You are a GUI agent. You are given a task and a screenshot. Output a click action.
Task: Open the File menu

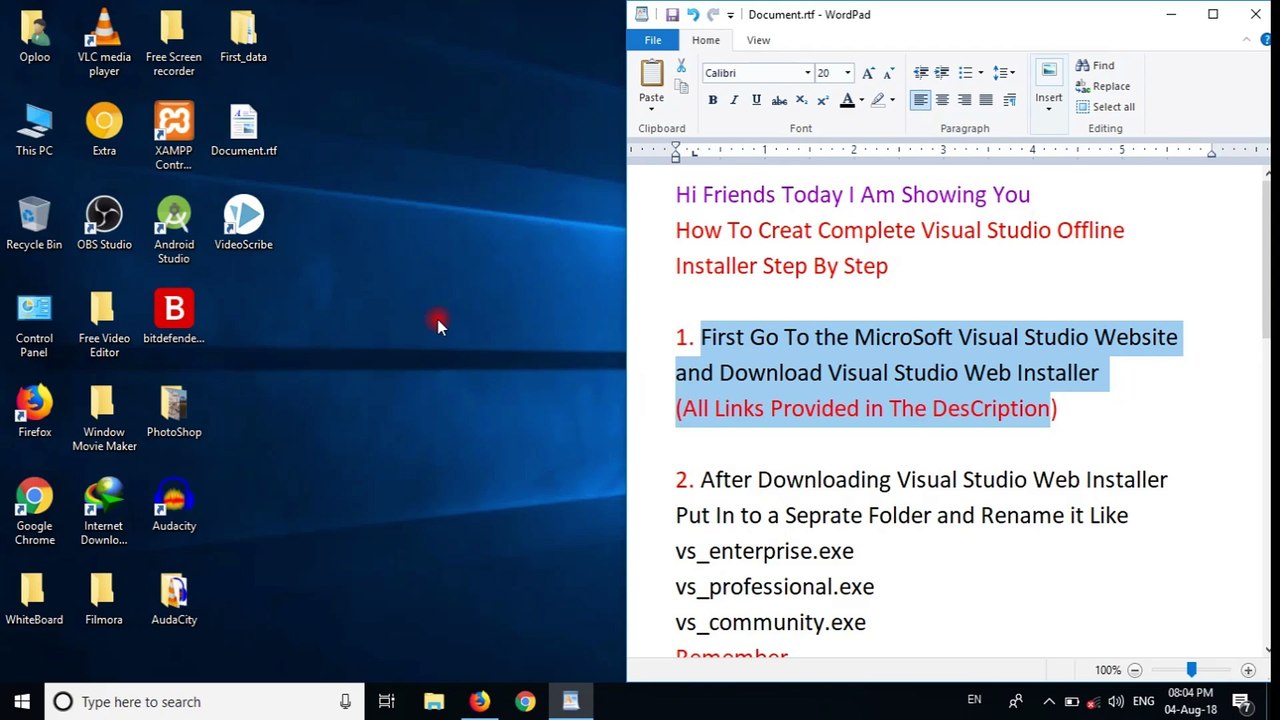pyautogui.click(x=653, y=40)
